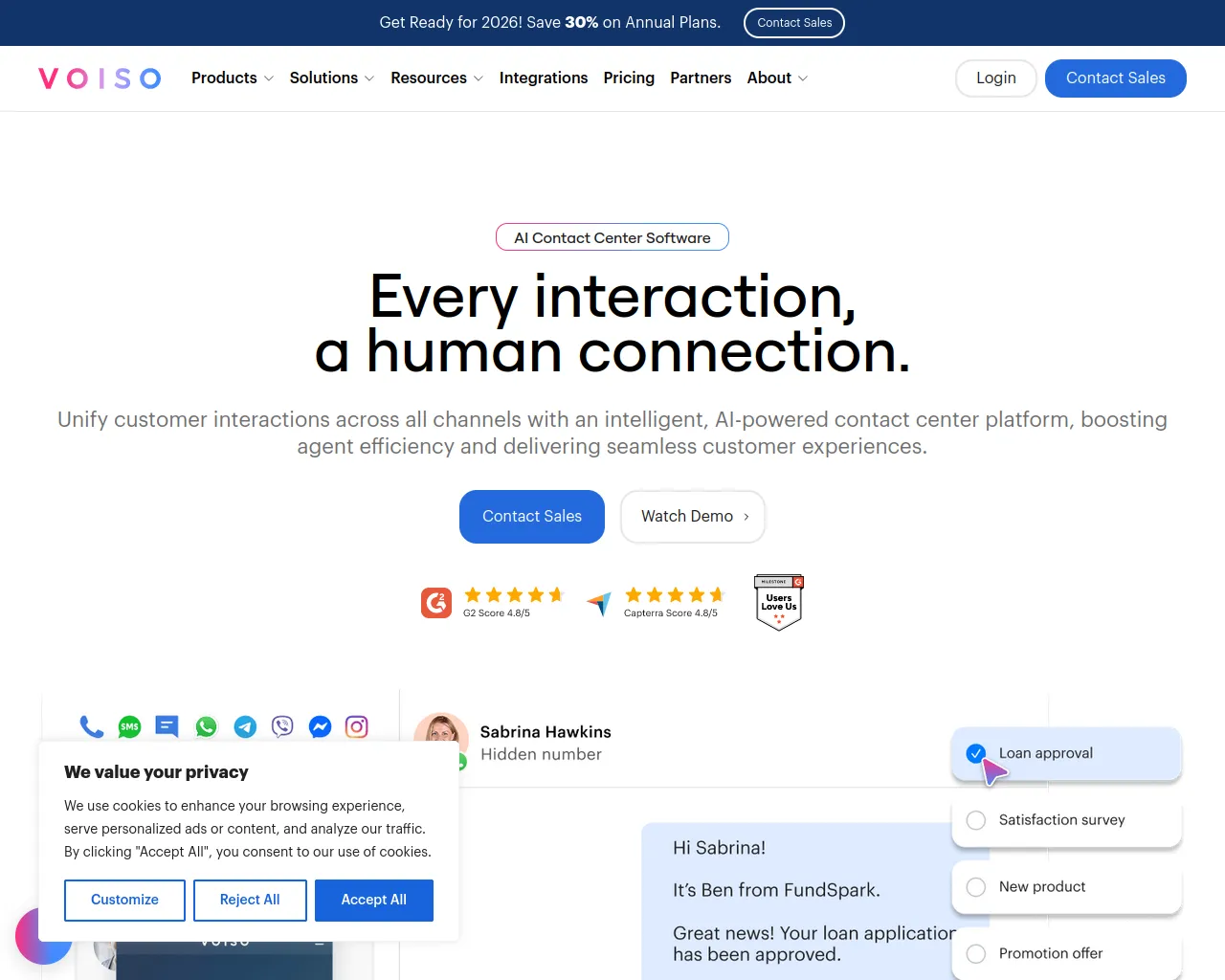Open the Instagram channel icon
The height and width of the screenshot is (980, 1225).
click(x=357, y=727)
